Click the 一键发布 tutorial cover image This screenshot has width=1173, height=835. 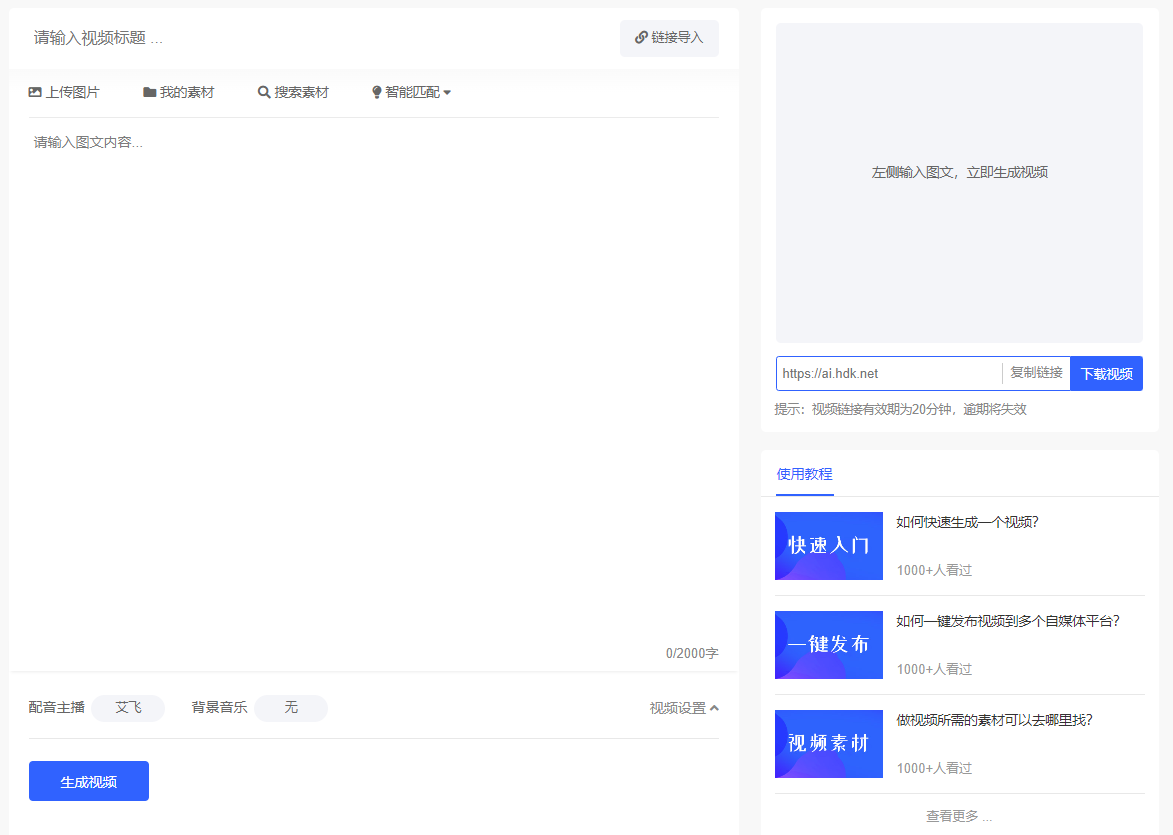click(829, 644)
